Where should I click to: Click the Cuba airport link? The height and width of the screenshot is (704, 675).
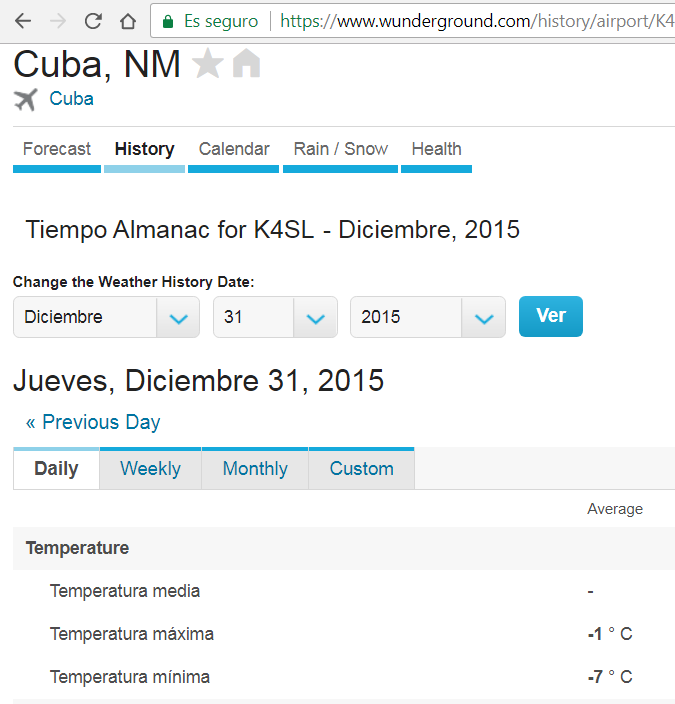[x=71, y=99]
